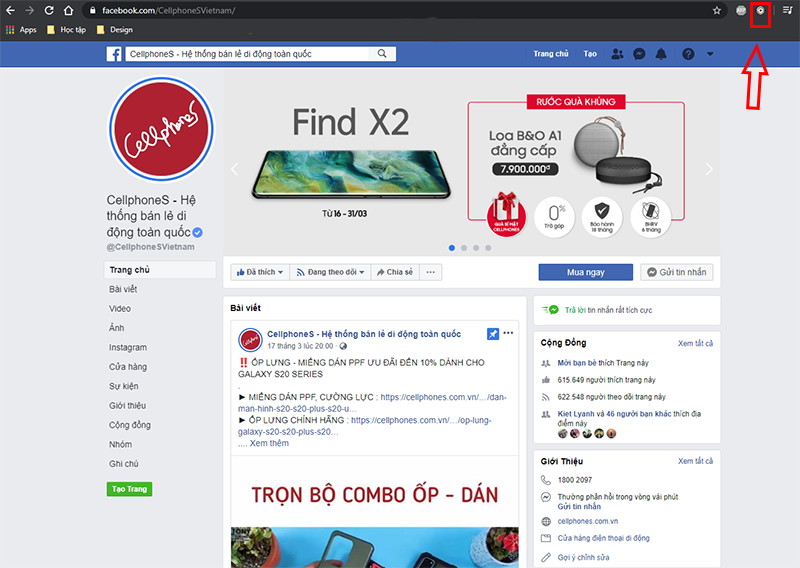This screenshot has height=568, width=800.
Task: Open Đang theo dõi follow dropdown
Action: 331,272
